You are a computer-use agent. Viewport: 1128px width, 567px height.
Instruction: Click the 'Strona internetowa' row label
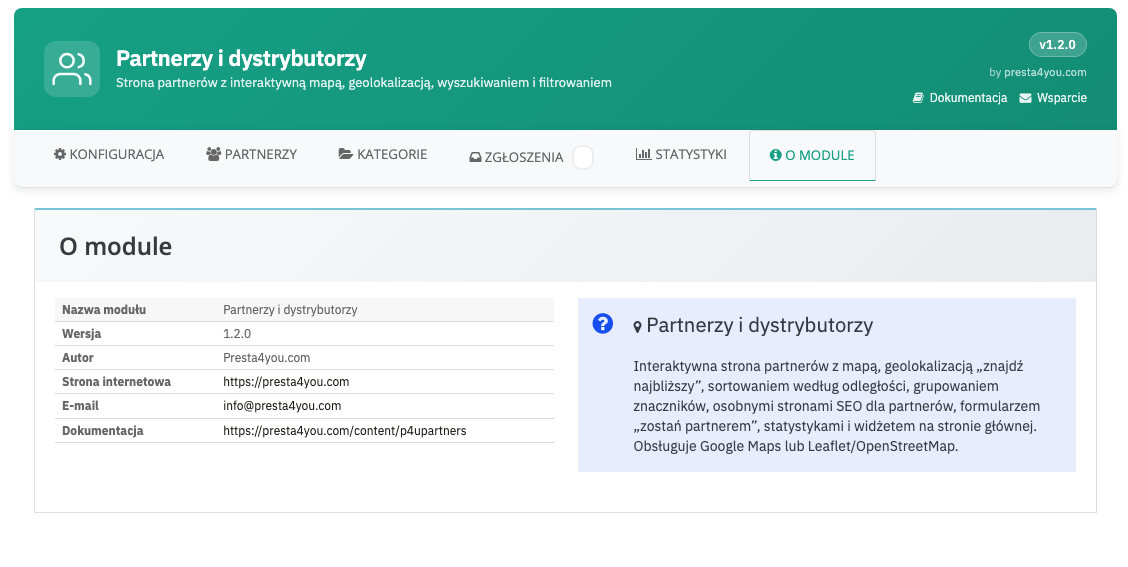[117, 382]
